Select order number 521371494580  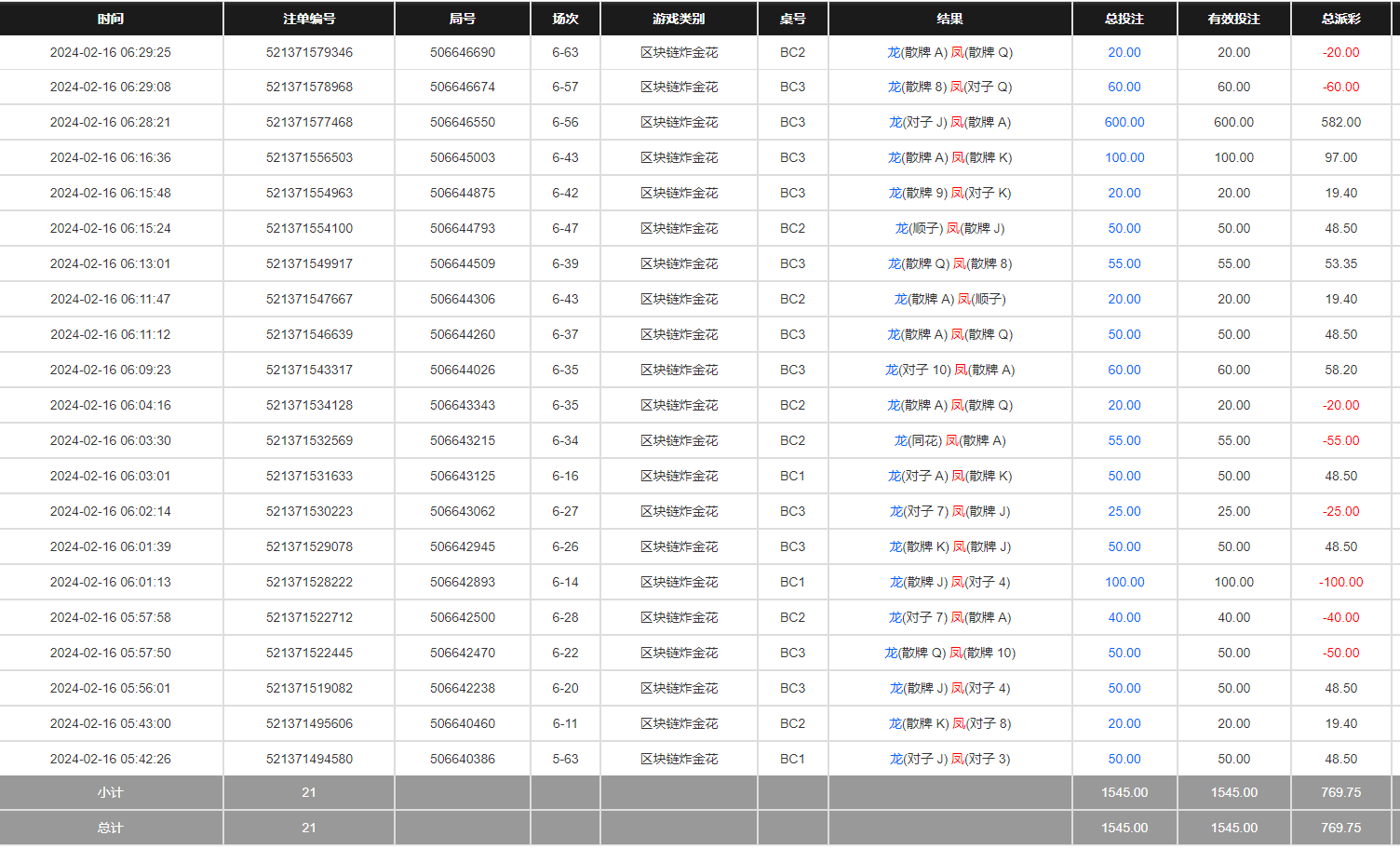tap(309, 759)
